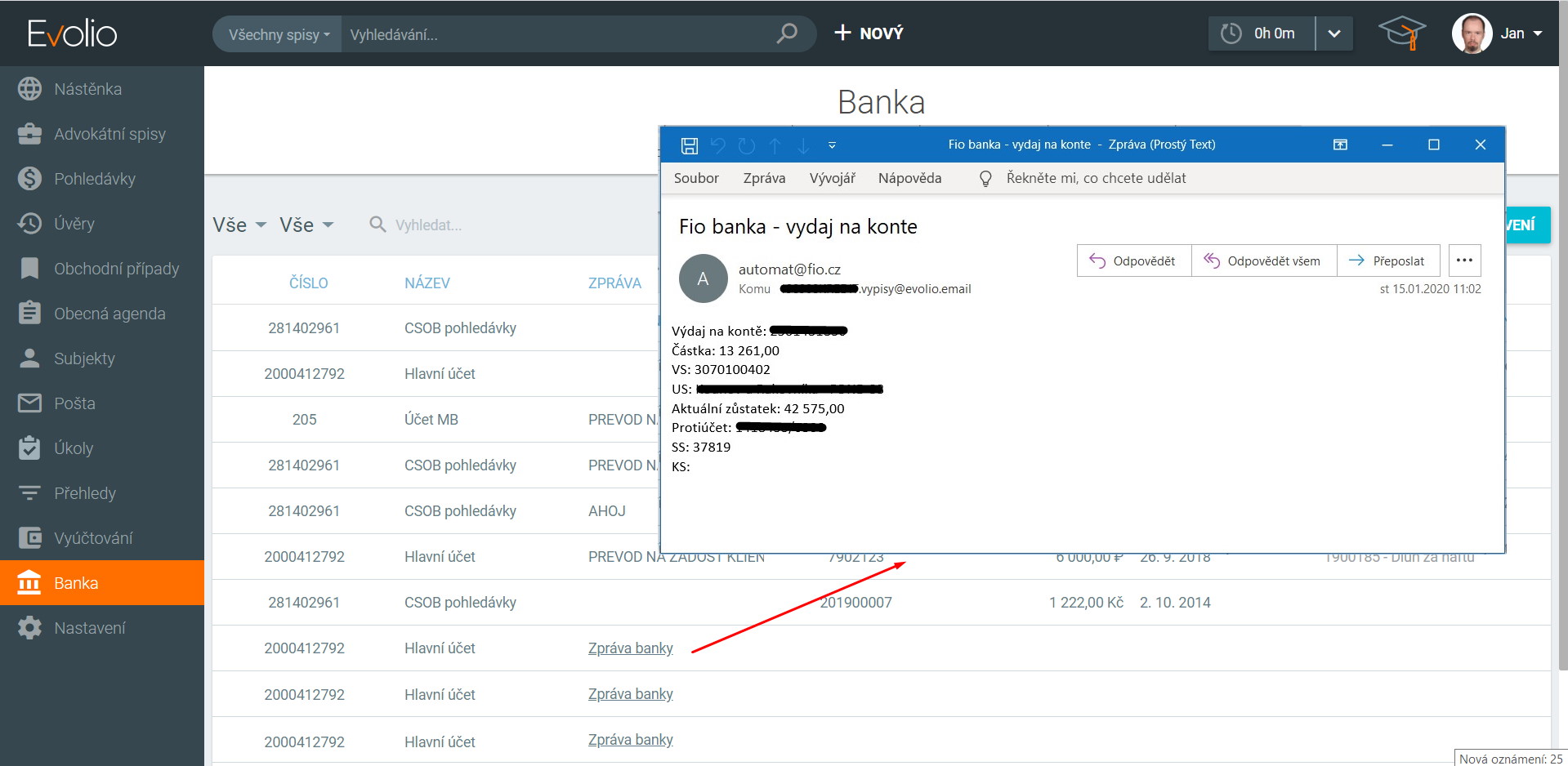Open the timer dropdown arrow
The height and width of the screenshot is (766, 1568).
point(1334,33)
